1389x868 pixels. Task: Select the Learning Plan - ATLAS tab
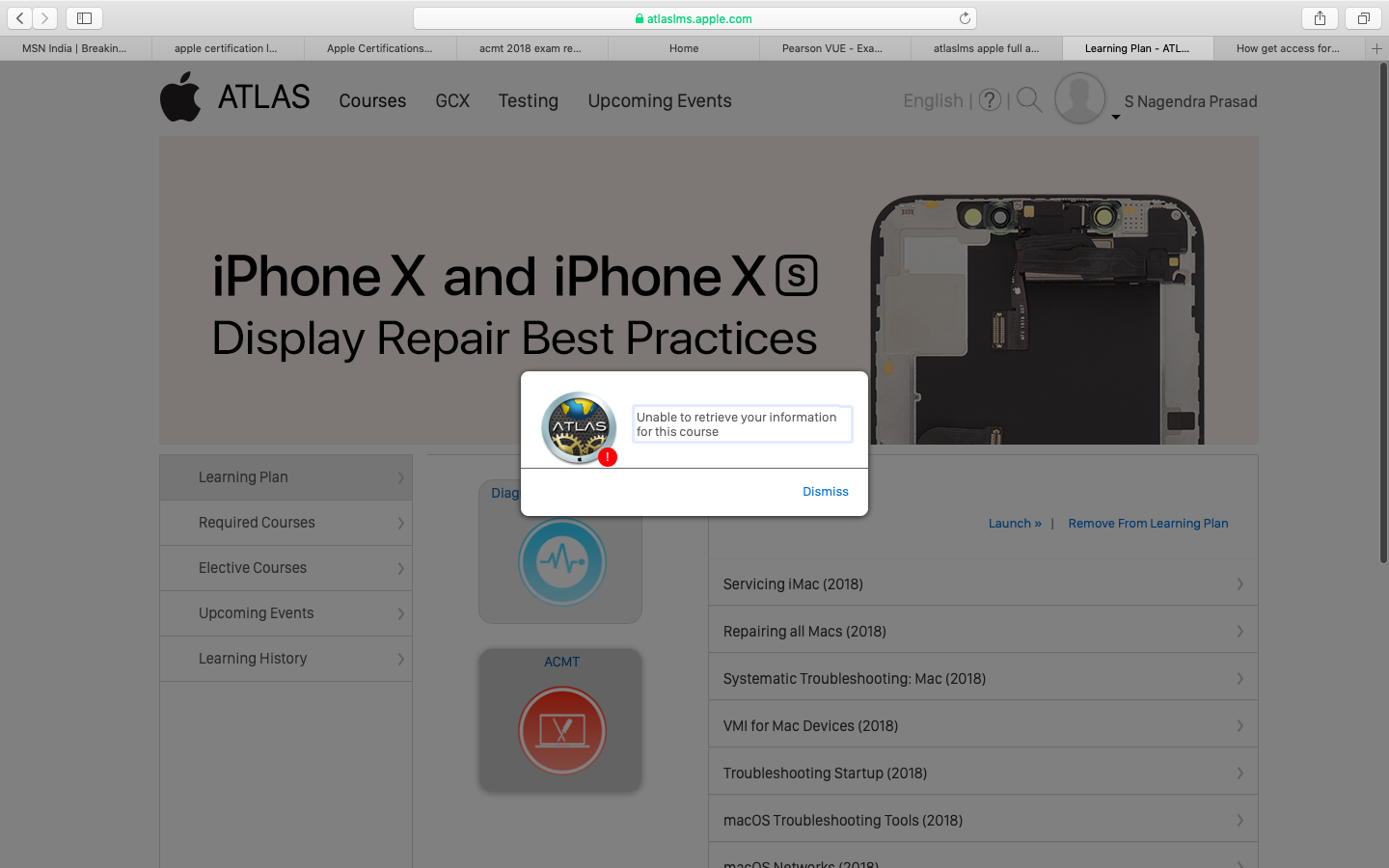tap(1138, 48)
